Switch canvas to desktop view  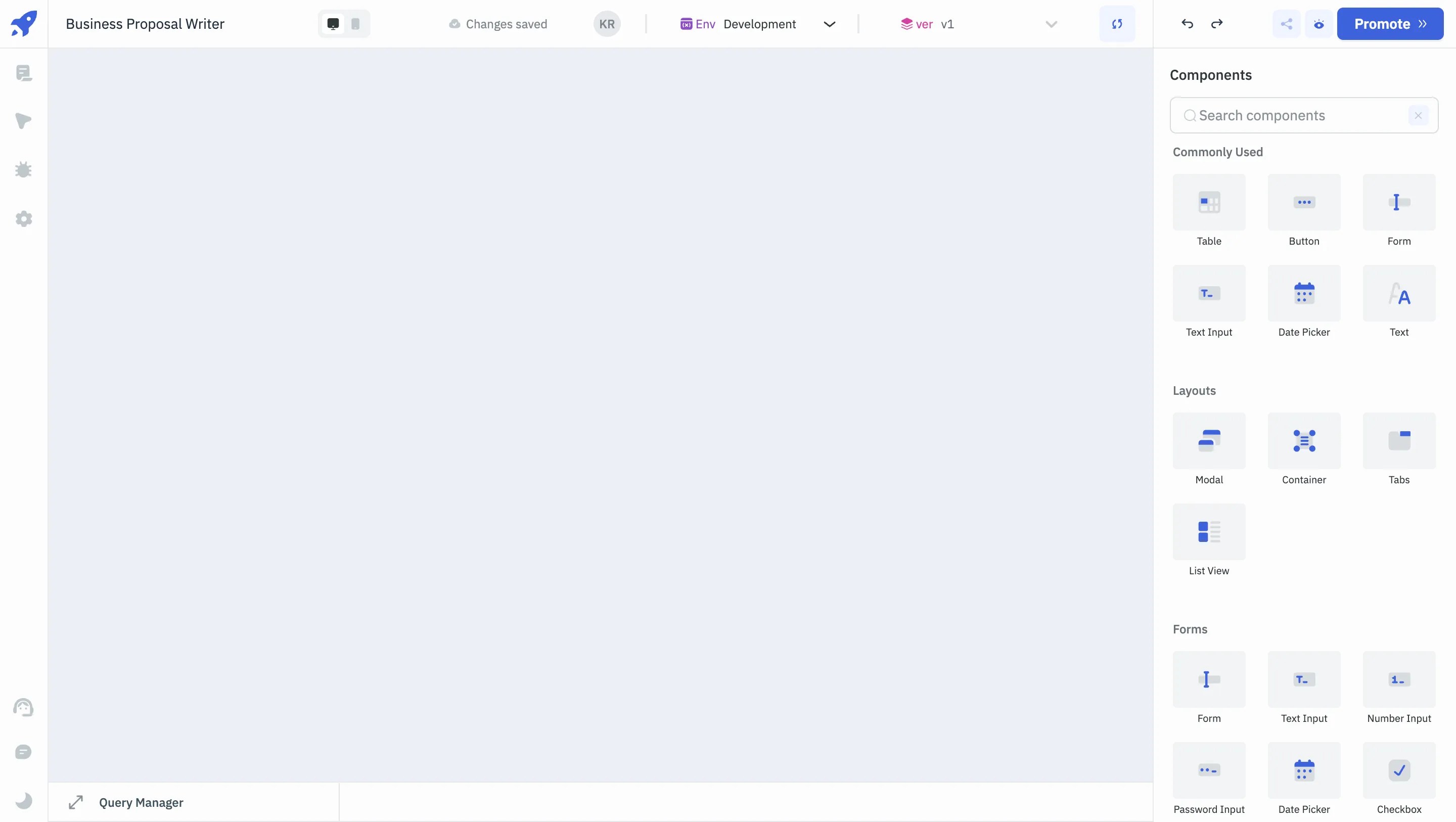point(332,24)
